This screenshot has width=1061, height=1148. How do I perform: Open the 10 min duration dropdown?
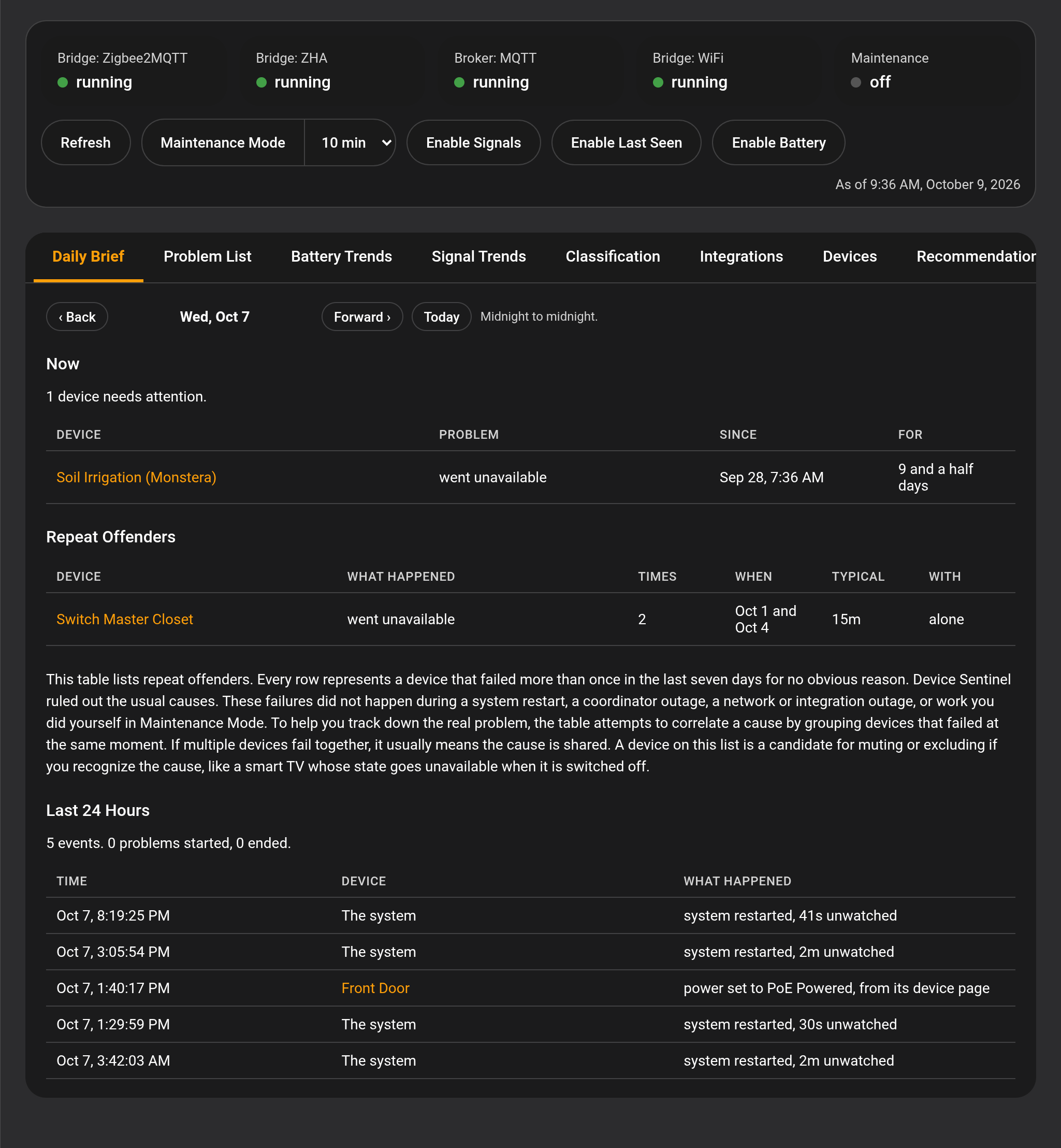[350, 142]
